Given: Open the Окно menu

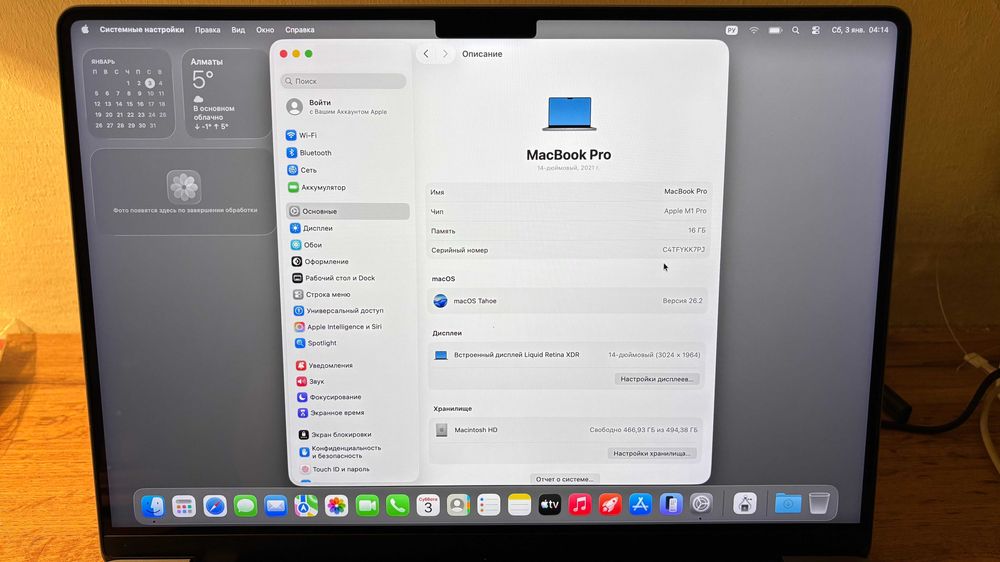Looking at the screenshot, I should [x=265, y=30].
